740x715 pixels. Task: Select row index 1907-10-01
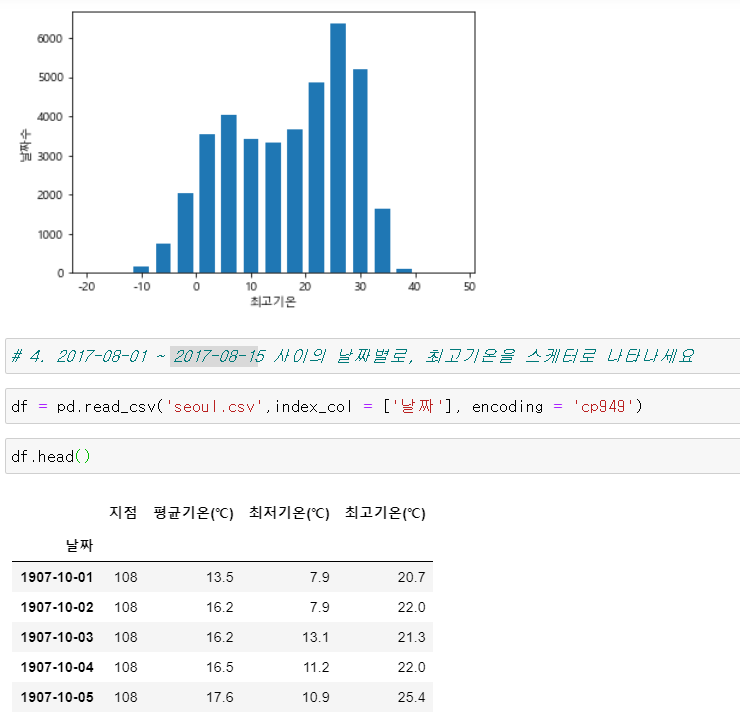click(x=57, y=577)
